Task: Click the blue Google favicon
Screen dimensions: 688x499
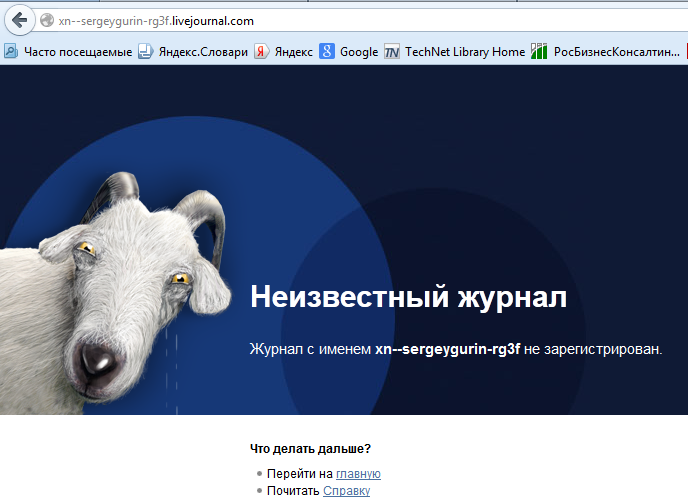Action: [326, 51]
